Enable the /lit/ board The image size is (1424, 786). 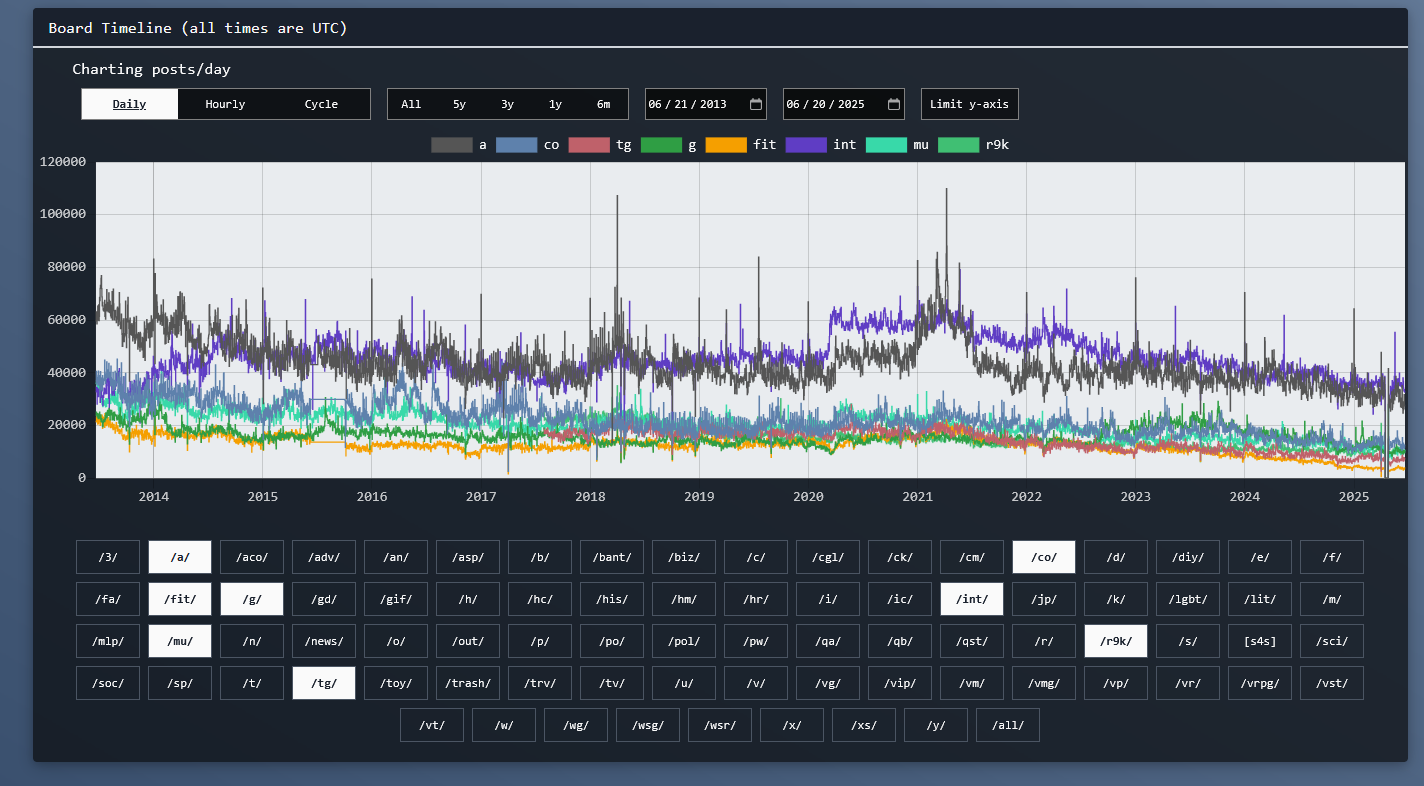click(1260, 599)
